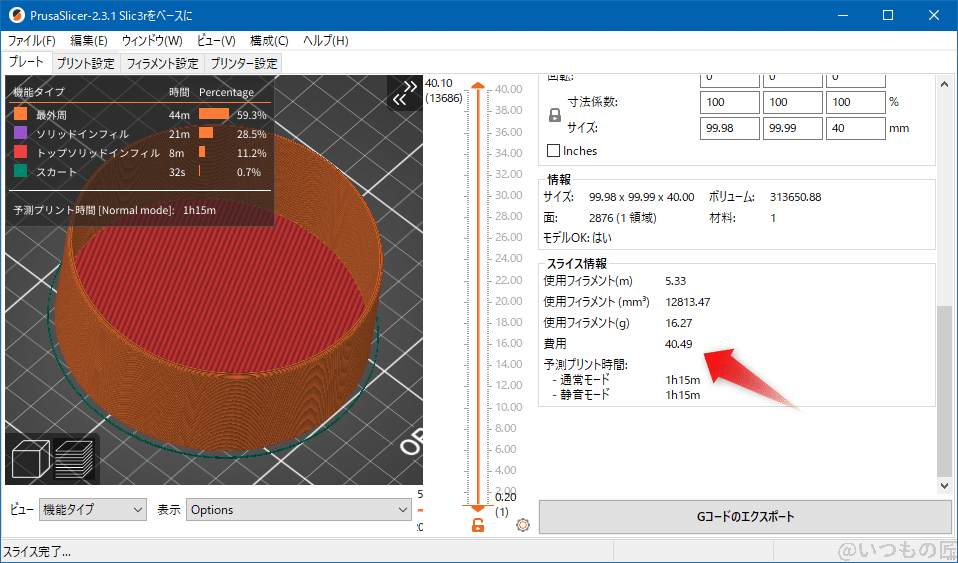Toggle the green スカート legend entry
The height and width of the screenshot is (563, 958).
coord(21,172)
